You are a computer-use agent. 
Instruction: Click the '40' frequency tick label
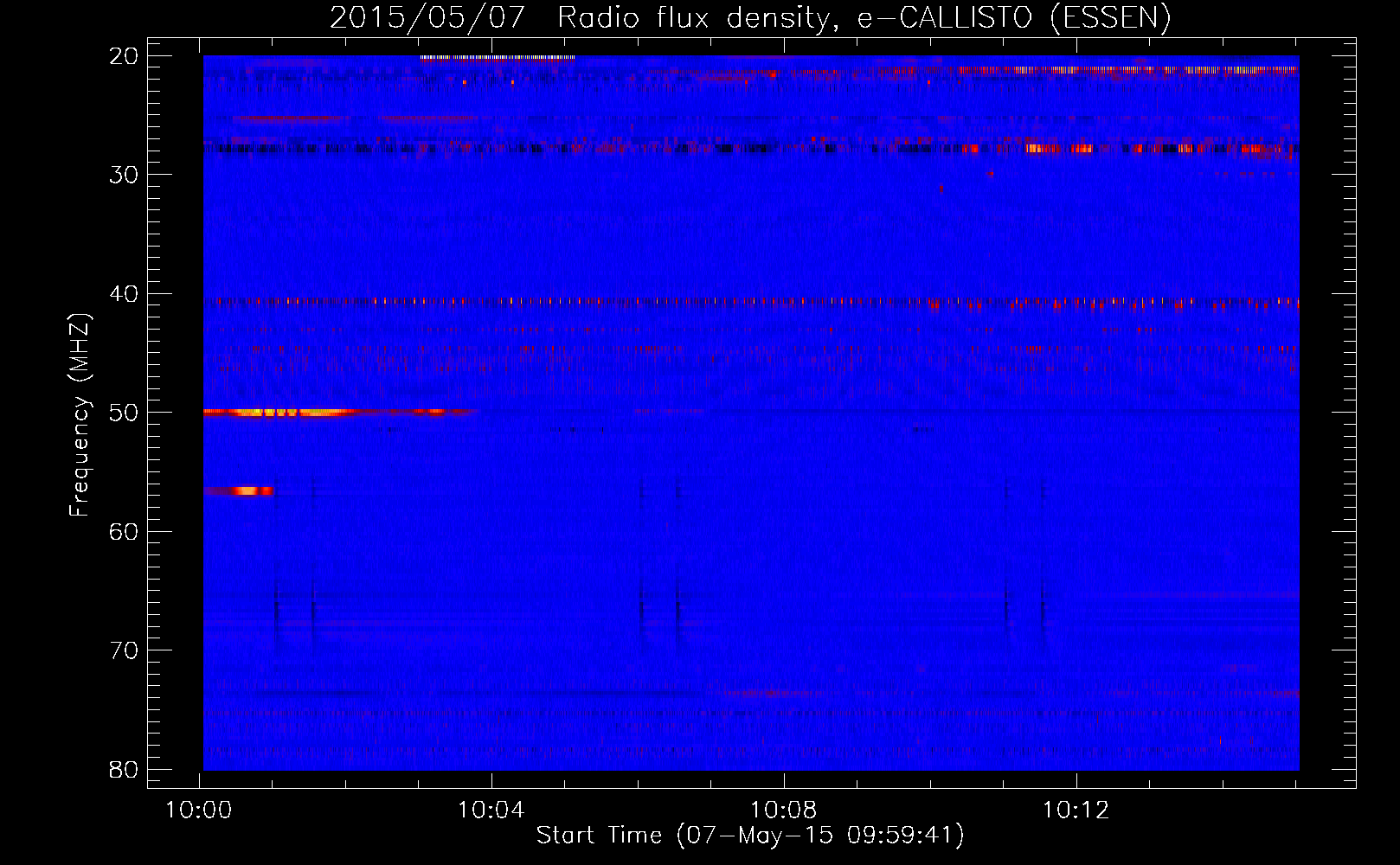coord(124,294)
